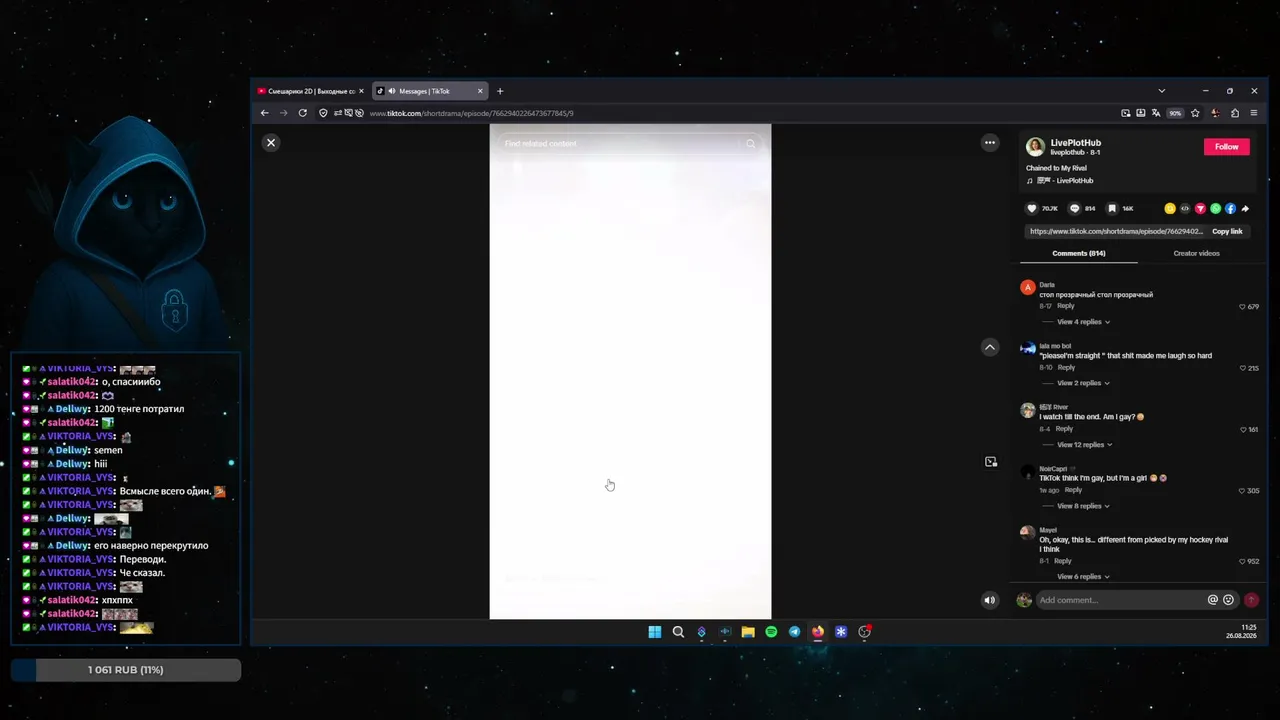Switch to the Comments (814) tab
The width and height of the screenshot is (1280, 720).
pos(1079,253)
